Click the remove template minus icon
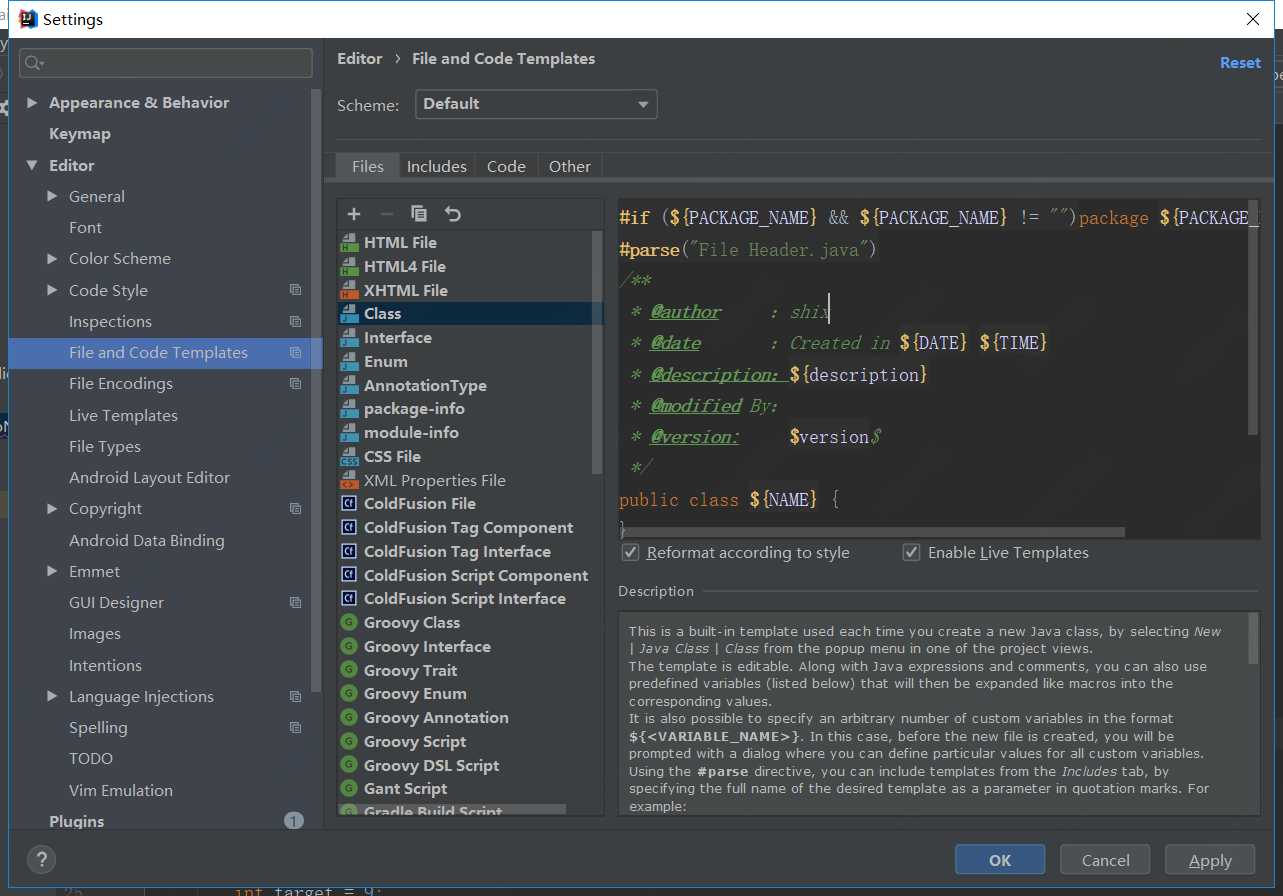Viewport: 1283px width, 896px height. click(x=386, y=214)
